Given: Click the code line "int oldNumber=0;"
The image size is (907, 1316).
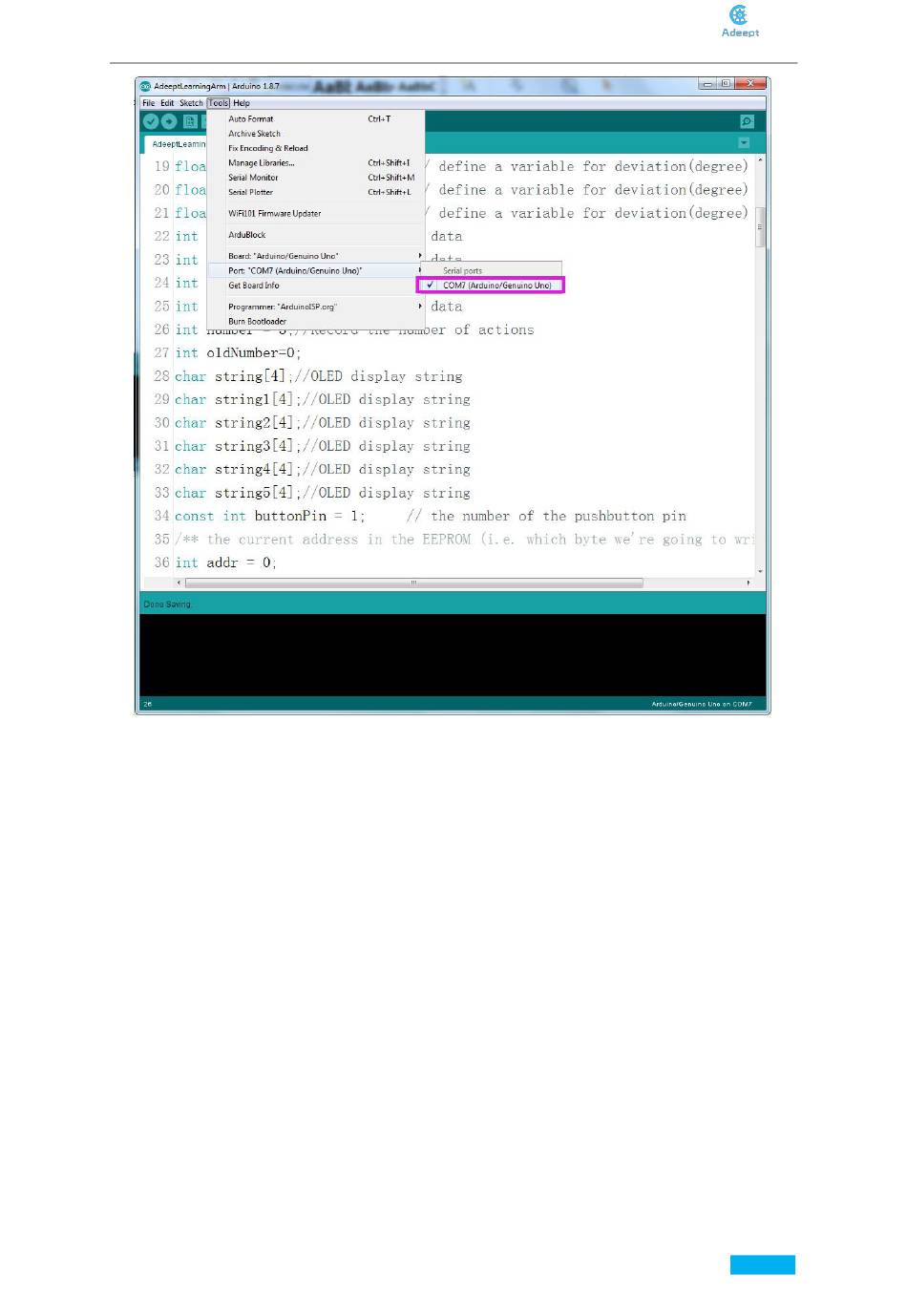Looking at the screenshot, I should click(x=238, y=353).
